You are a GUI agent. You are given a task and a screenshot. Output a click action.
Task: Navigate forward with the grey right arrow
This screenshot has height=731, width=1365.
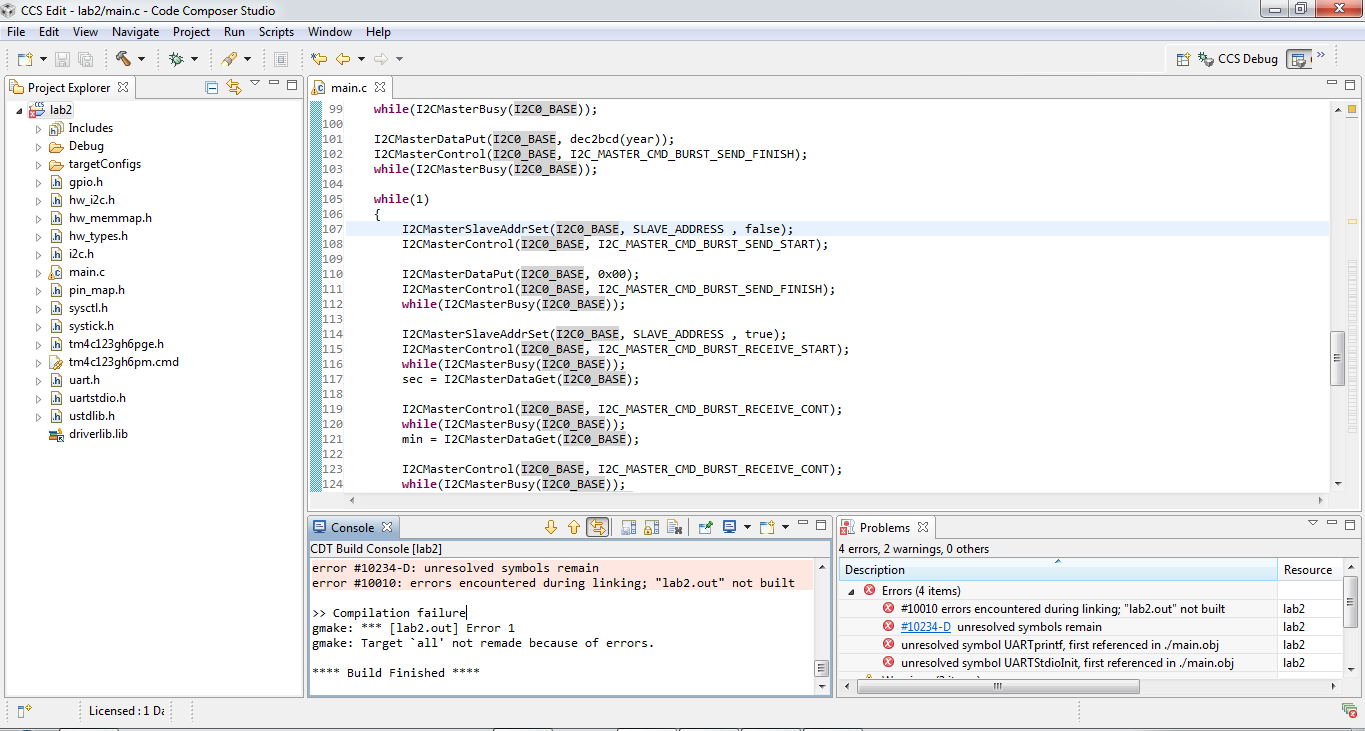[x=381, y=59]
